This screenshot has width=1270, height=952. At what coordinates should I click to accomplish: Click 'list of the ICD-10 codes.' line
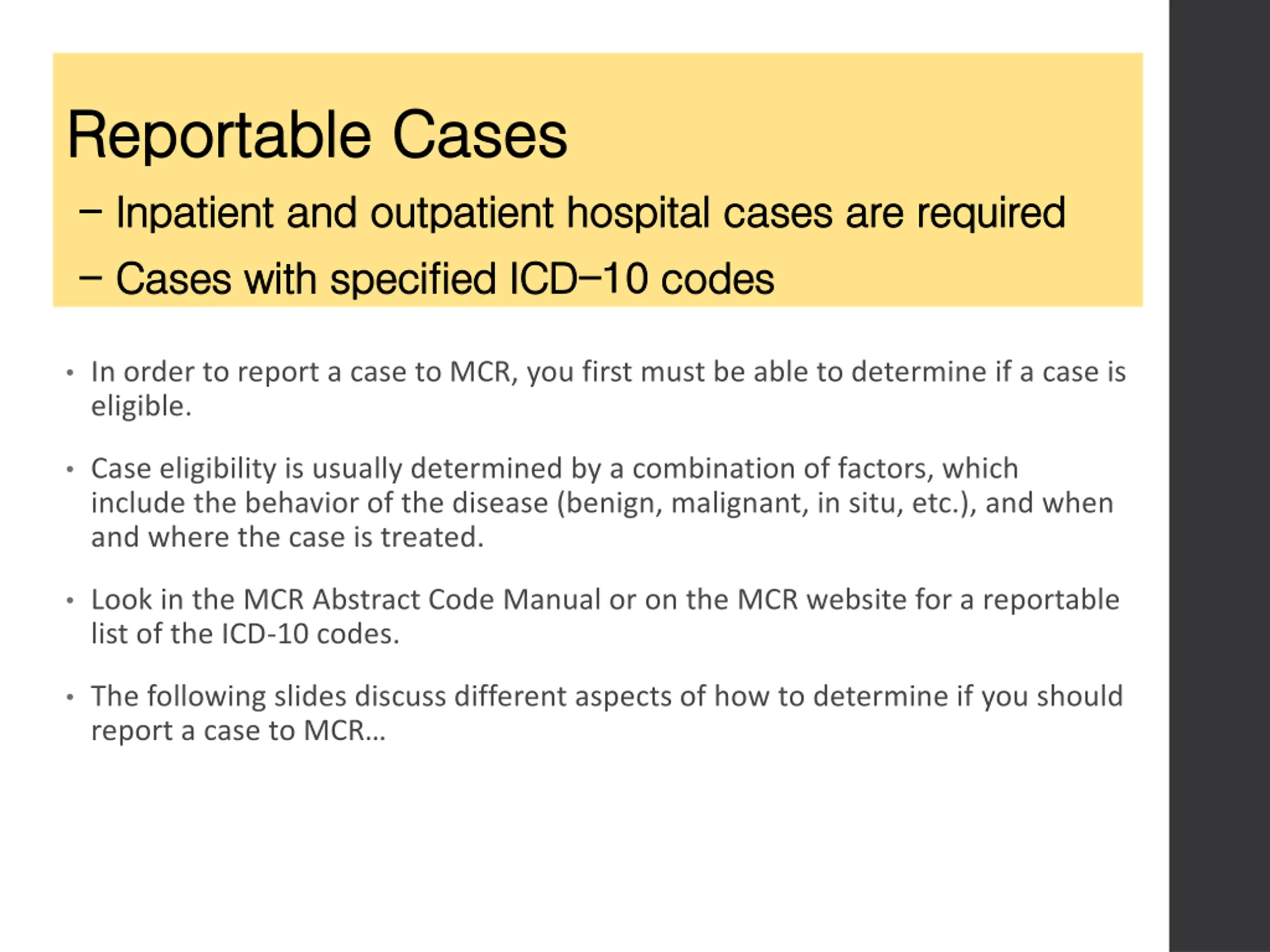245,634
